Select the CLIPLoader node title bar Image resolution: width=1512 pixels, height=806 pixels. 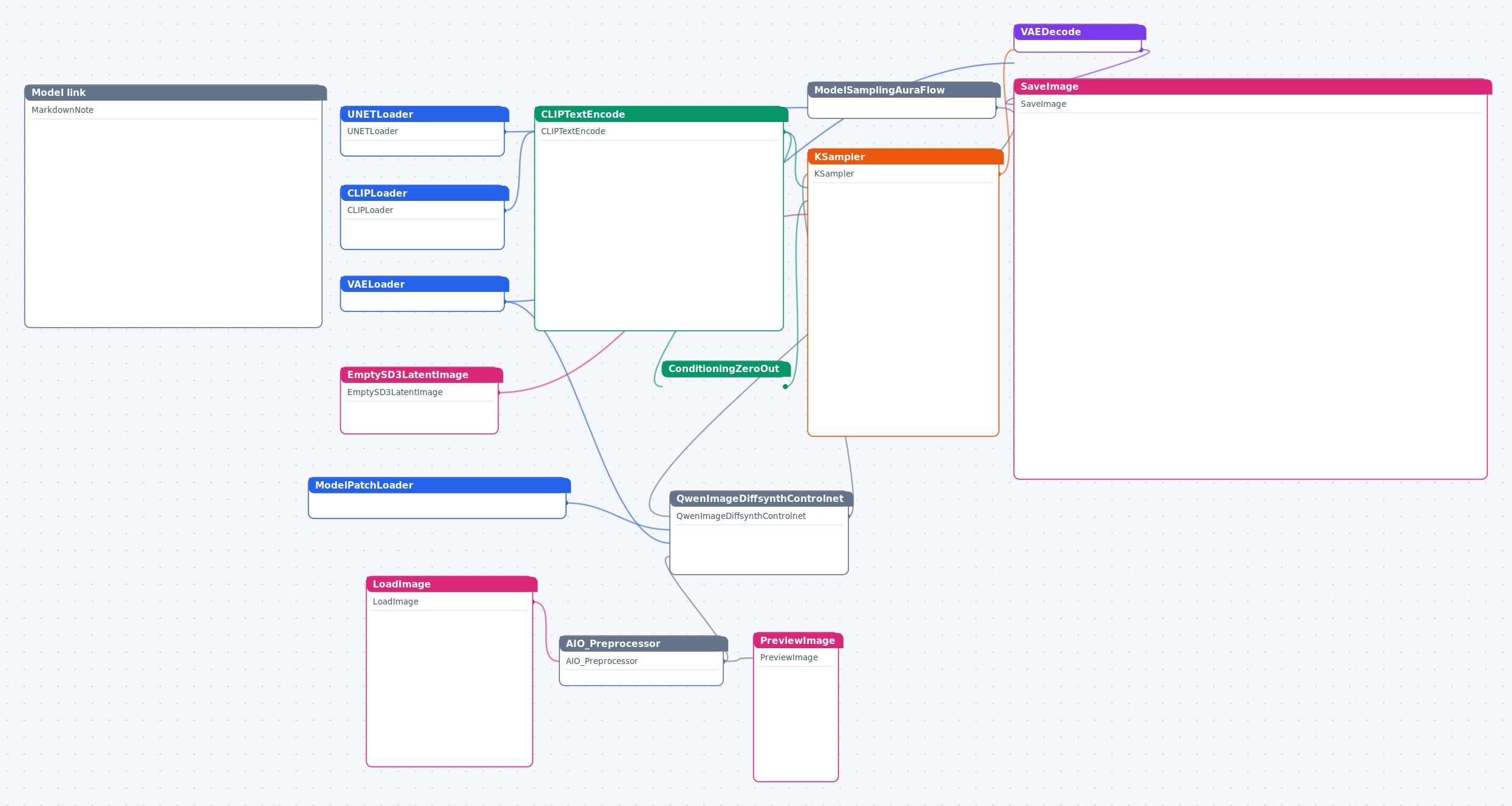424,193
